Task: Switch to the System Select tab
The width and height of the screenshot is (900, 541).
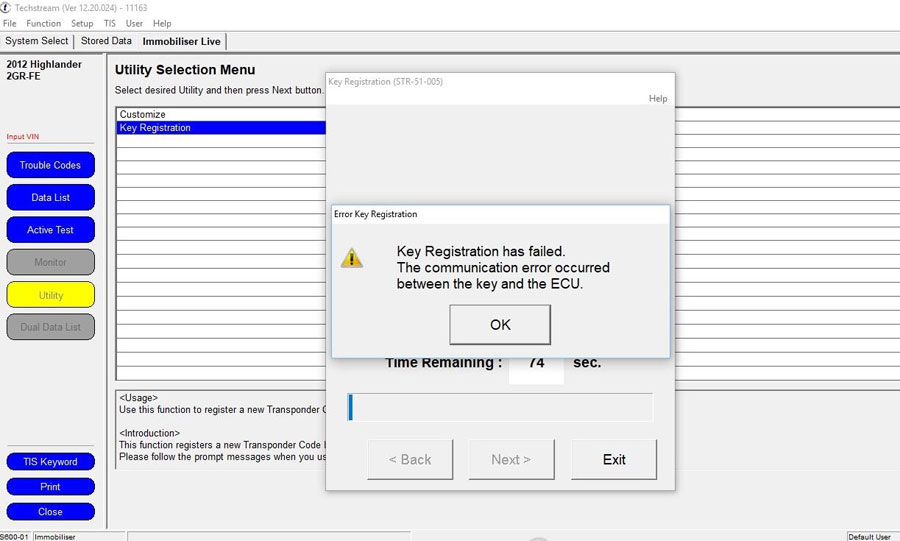Action: click(x=37, y=41)
